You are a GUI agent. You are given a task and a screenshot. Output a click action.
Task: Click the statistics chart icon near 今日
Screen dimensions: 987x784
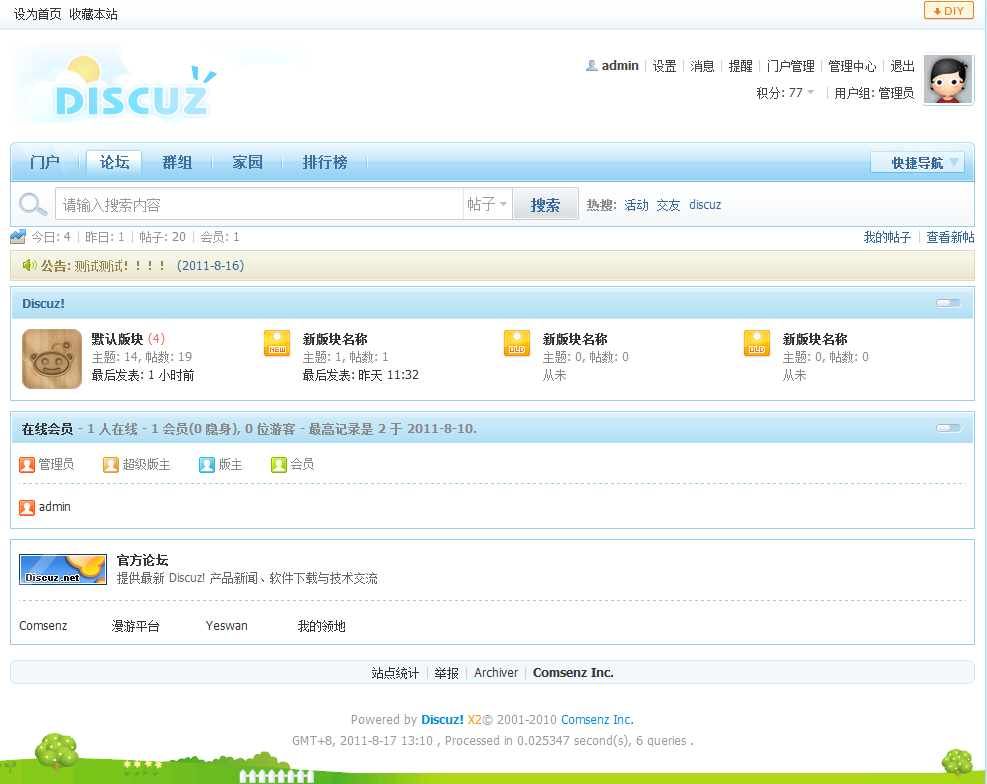pyautogui.click(x=18, y=237)
